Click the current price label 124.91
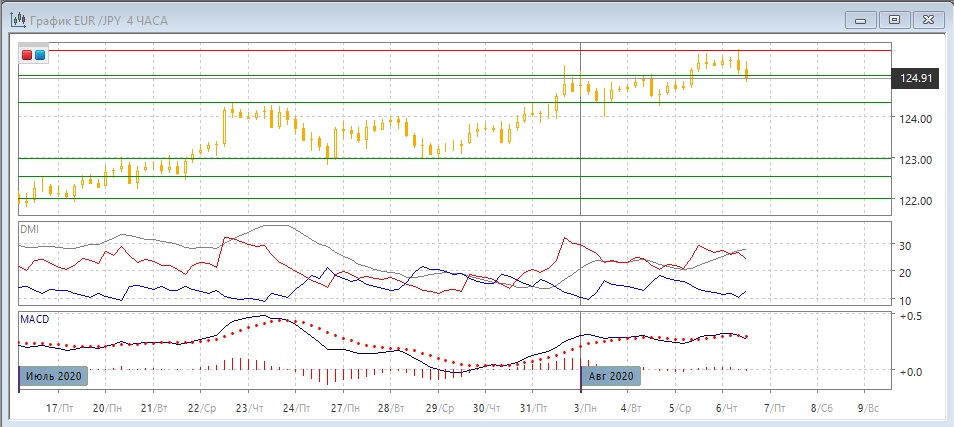The image size is (954, 427). tap(916, 78)
